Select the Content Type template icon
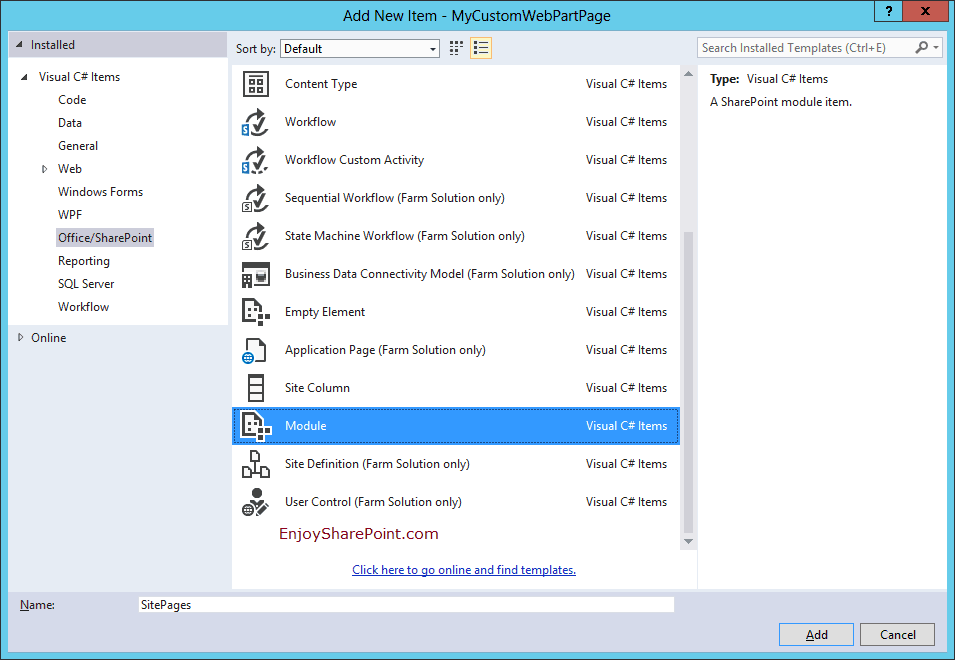This screenshot has height=660, width=955. point(256,84)
